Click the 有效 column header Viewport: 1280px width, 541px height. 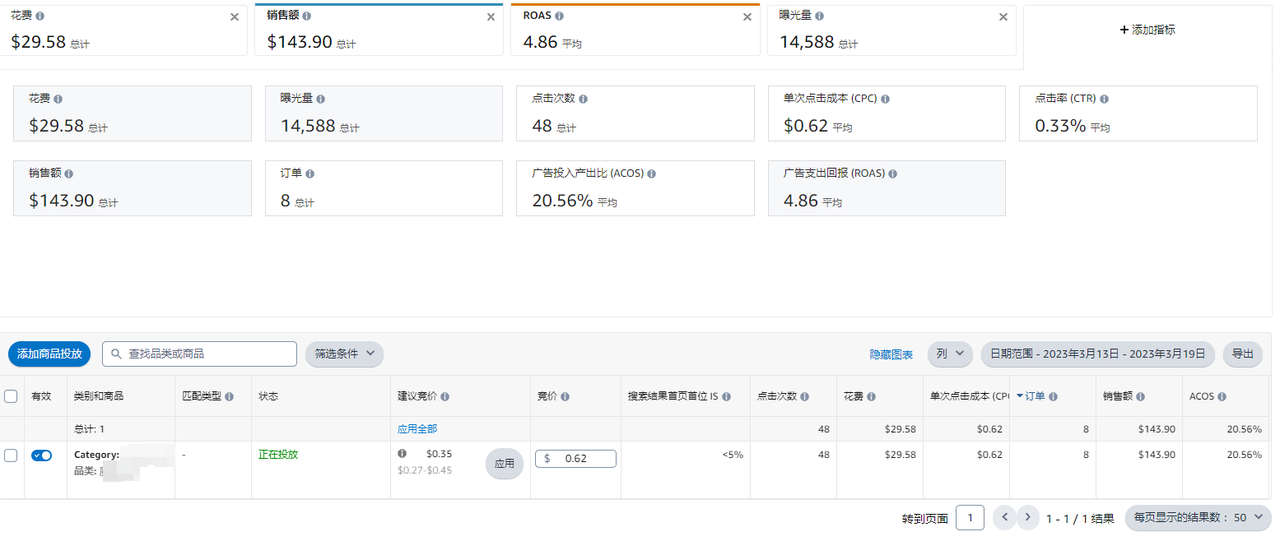tap(41, 397)
